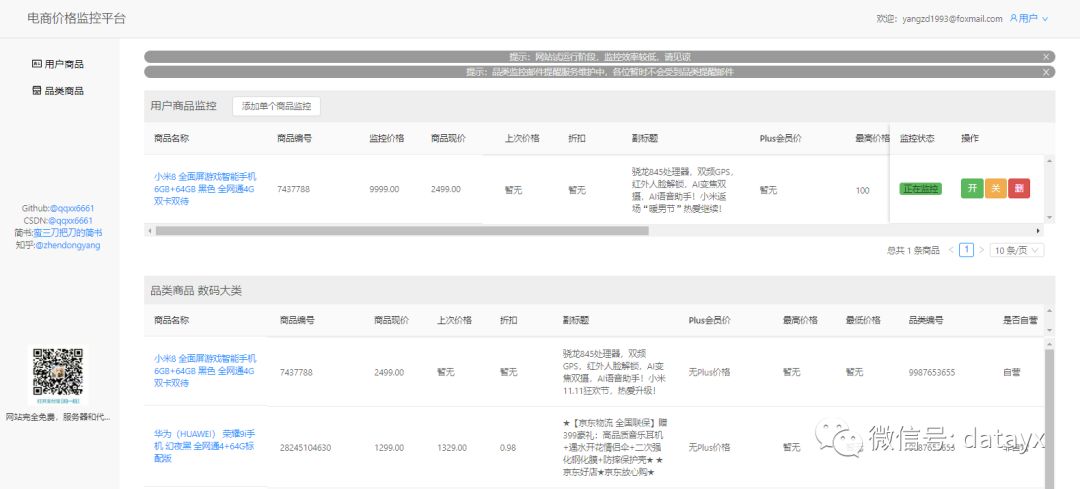Click up arrow of 用户商品监控 table vertical scrollbar
Image resolution: width=1080 pixels, height=489 pixels.
click(x=1050, y=160)
